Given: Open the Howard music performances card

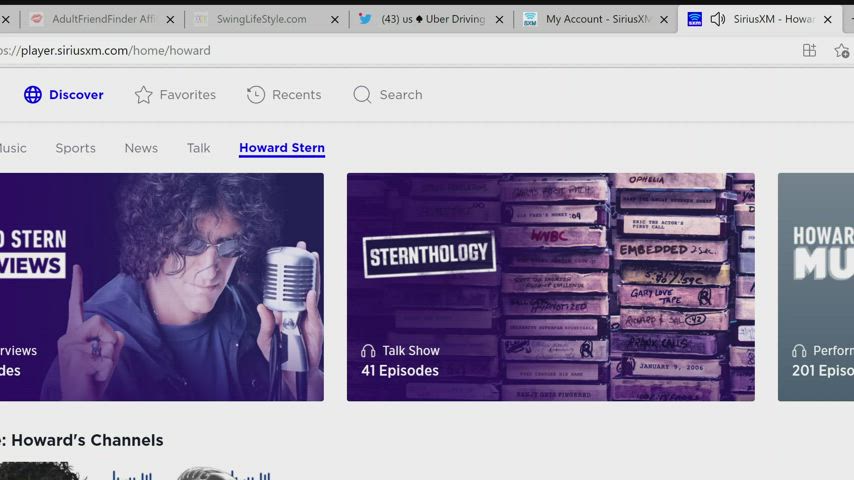Looking at the screenshot, I should tap(816, 287).
